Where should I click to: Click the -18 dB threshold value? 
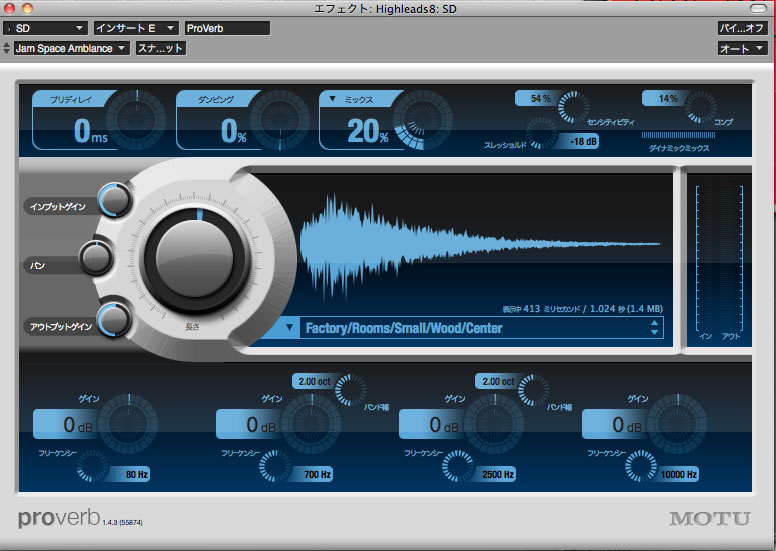pyautogui.click(x=582, y=142)
